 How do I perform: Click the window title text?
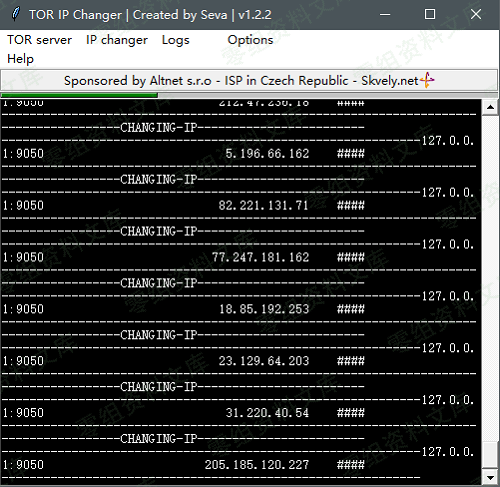coord(150,15)
